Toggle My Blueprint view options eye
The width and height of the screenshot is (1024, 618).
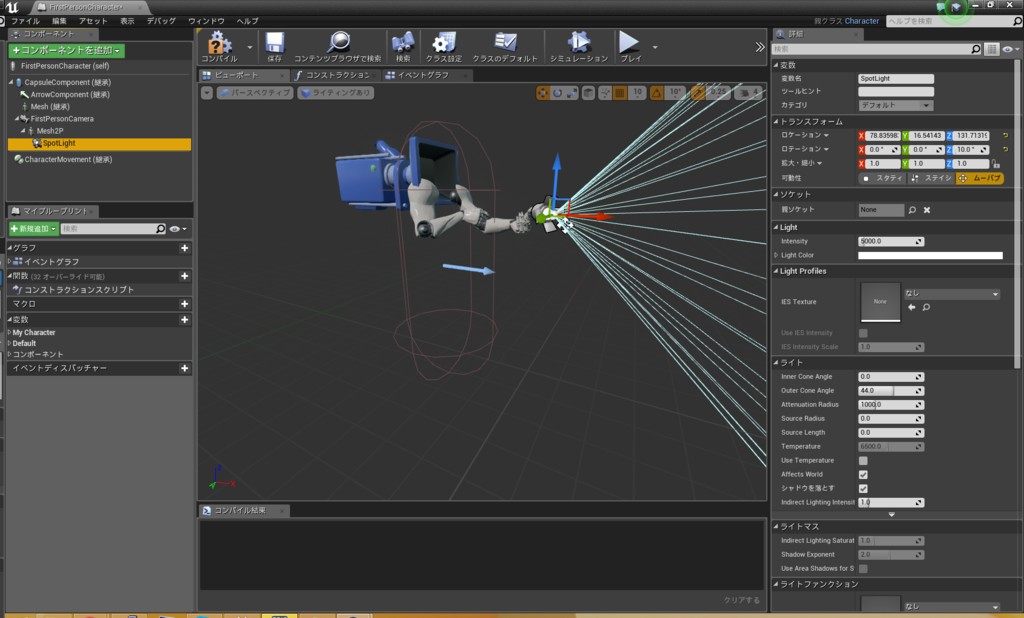(177, 229)
